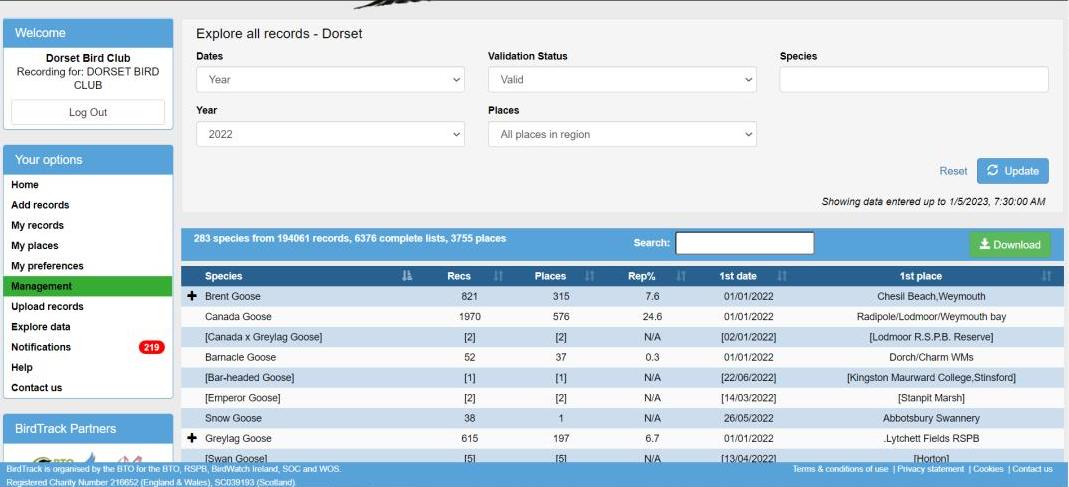The height and width of the screenshot is (487, 1069).
Task: Sort table by 1st date column arrows
Action: click(782, 276)
